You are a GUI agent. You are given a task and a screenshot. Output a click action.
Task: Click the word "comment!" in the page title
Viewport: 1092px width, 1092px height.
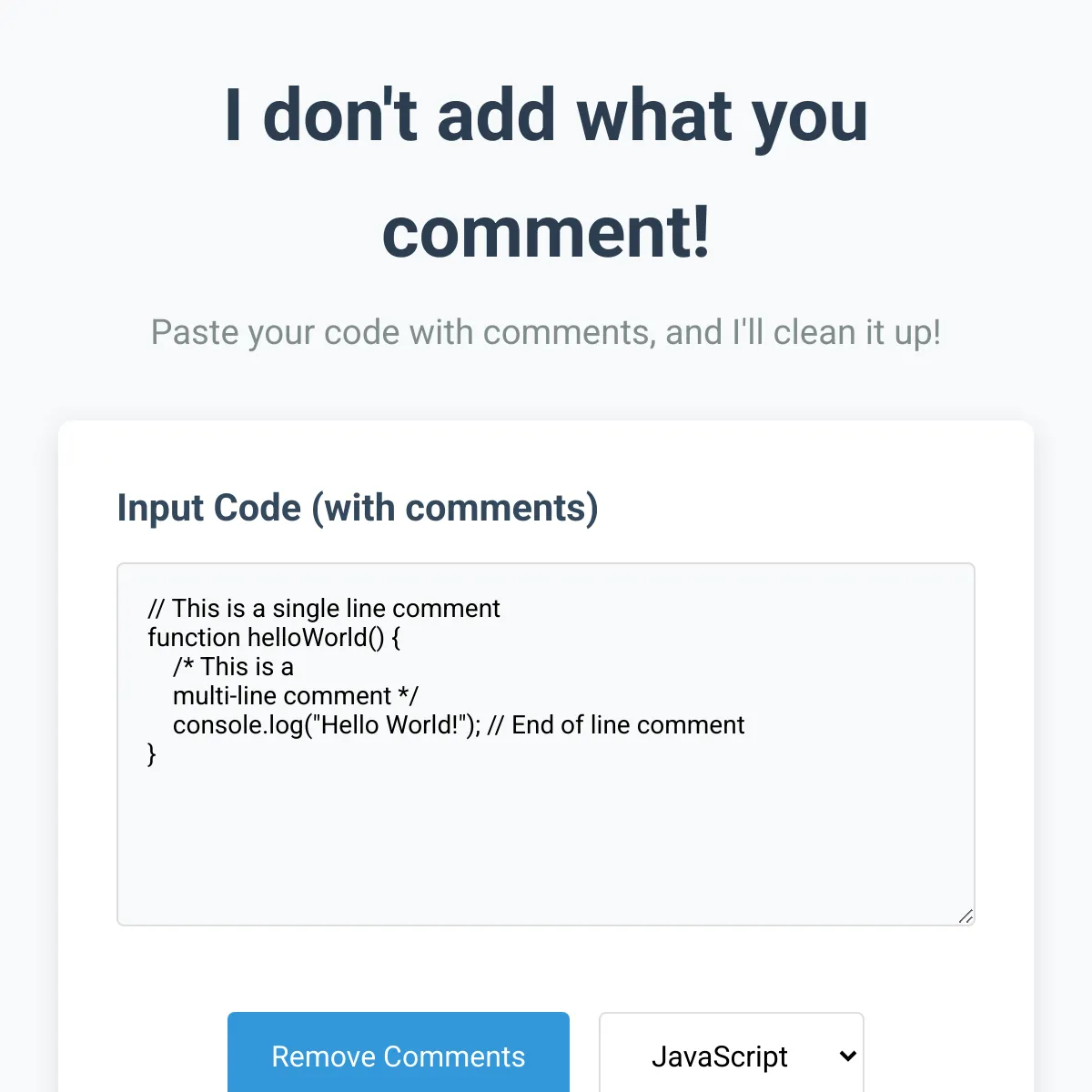[x=546, y=232]
